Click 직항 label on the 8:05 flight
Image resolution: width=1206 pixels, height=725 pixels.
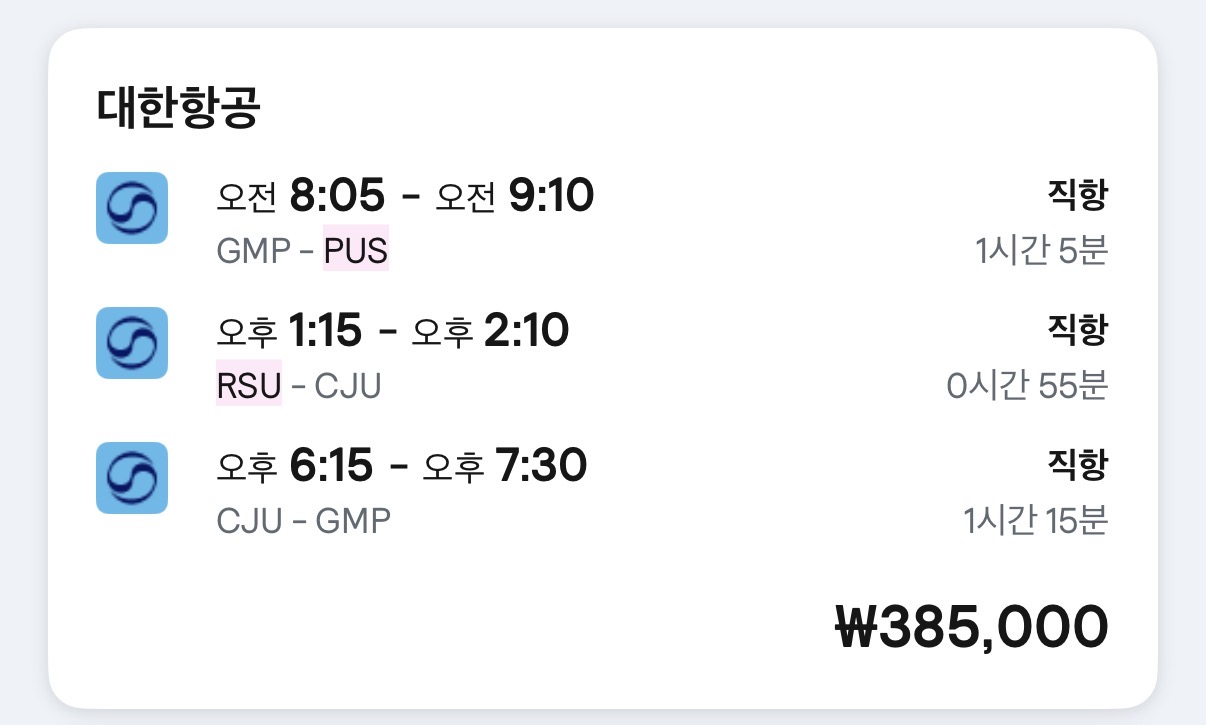pyautogui.click(x=1077, y=194)
